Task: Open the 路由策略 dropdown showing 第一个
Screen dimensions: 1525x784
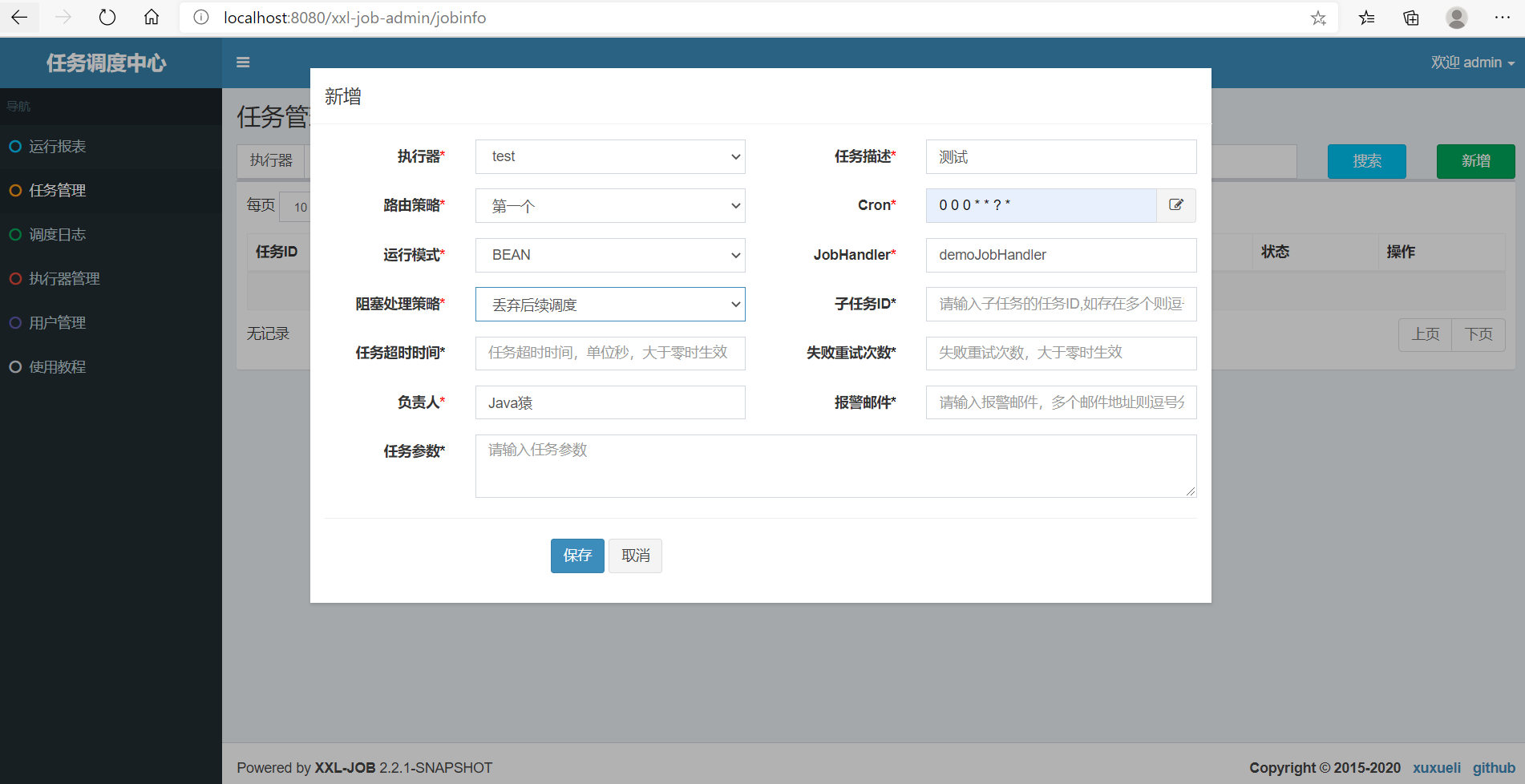Action: coord(609,205)
